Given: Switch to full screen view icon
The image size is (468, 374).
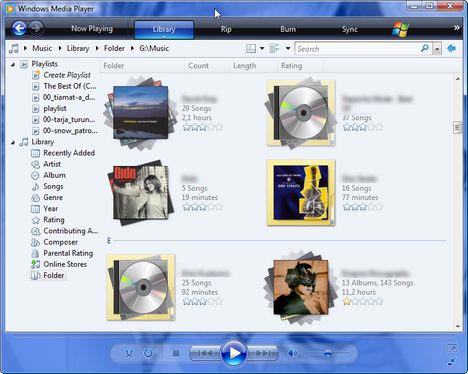Looking at the screenshot, I should click(x=452, y=348).
